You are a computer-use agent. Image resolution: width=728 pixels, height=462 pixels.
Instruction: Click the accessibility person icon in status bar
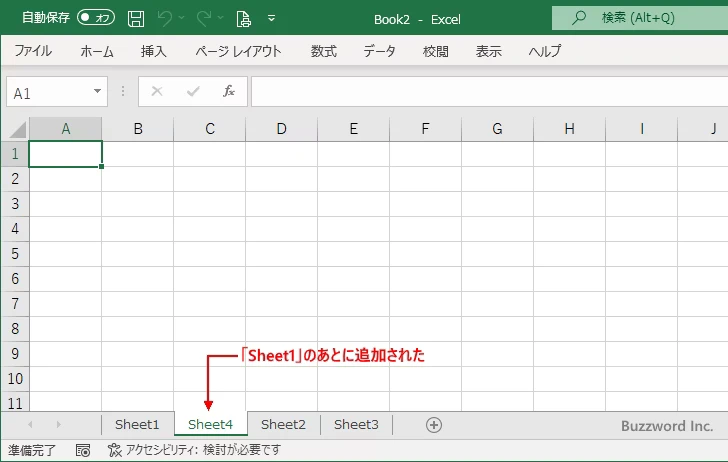coord(115,450)
